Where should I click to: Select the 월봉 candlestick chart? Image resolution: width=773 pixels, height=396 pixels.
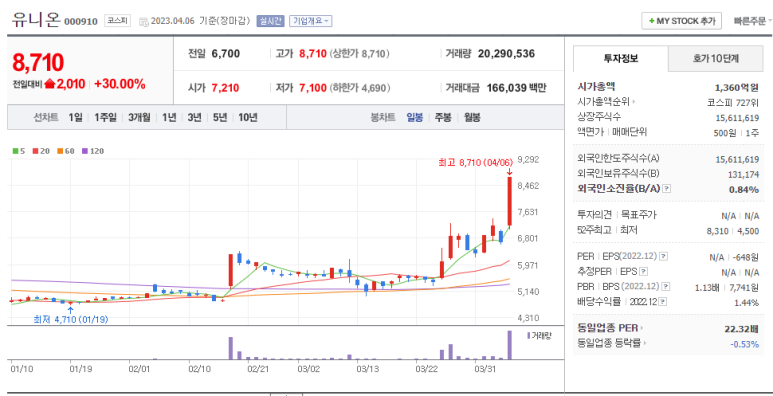(x=472, y=117)
